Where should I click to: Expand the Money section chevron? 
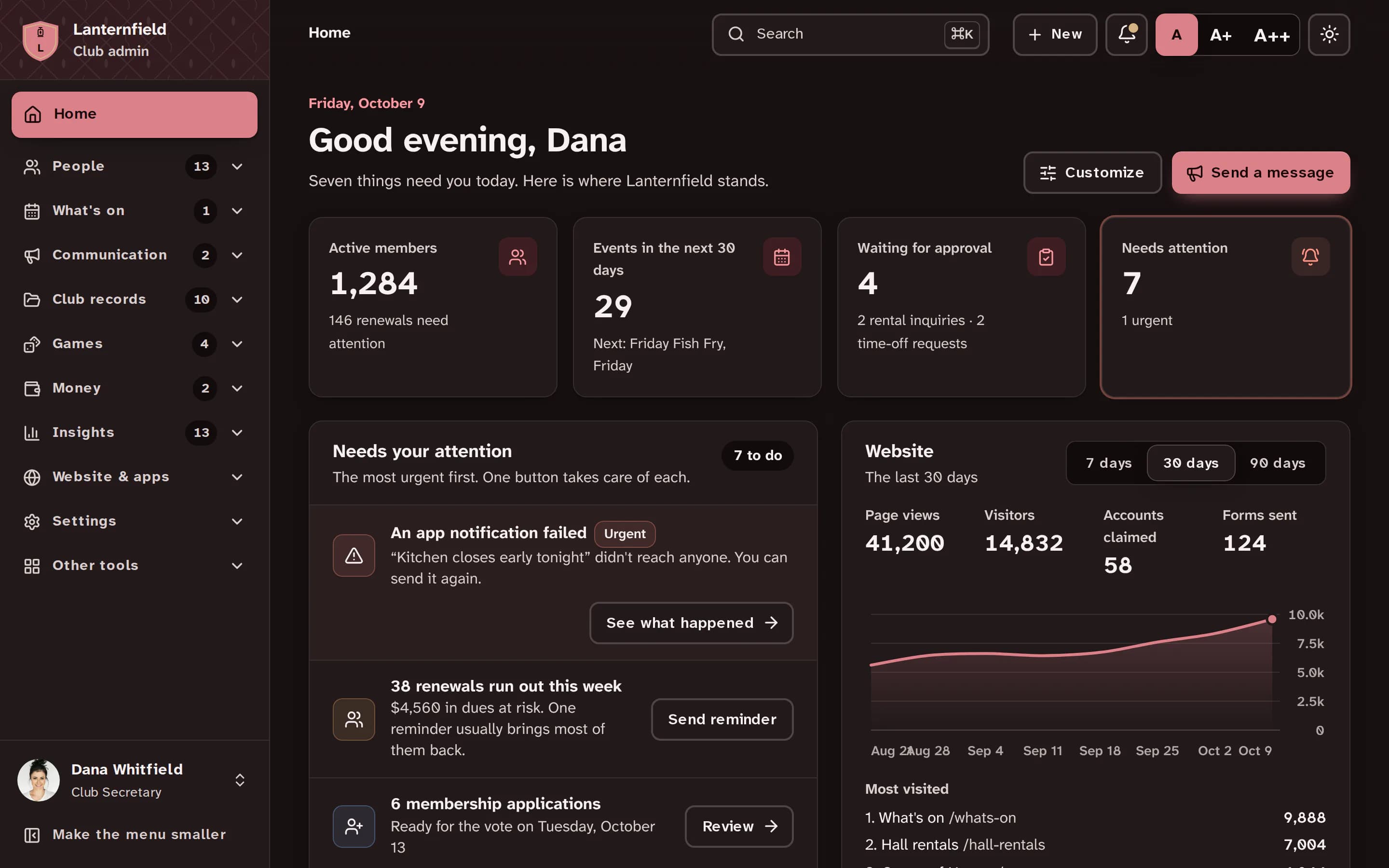[x=237, y=388]
